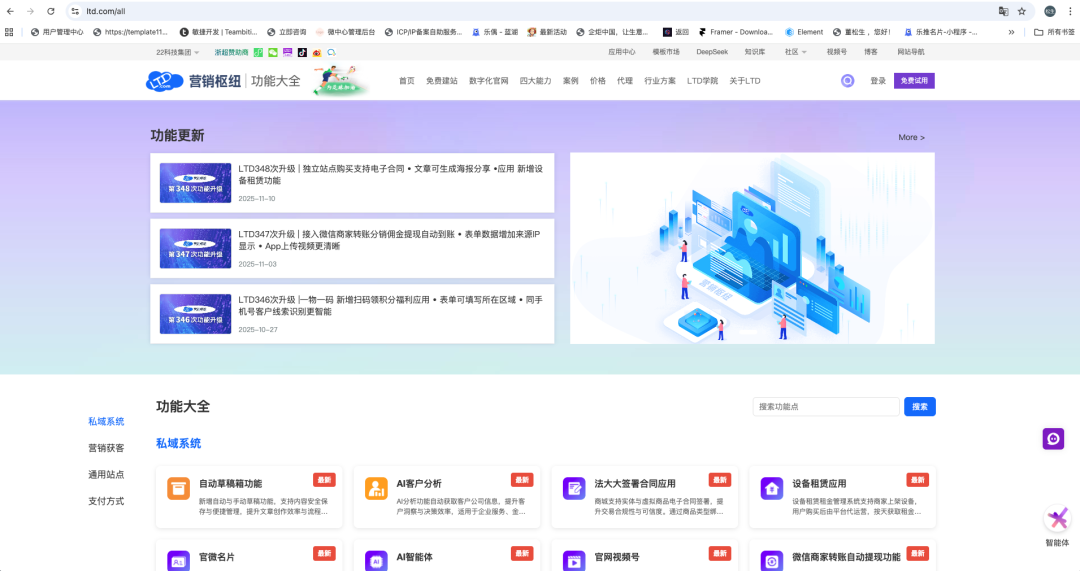Focus the 搜索功能点 input field
Viewport: 1080px width, 571px height.
pyautogui.click(x=826, y=406)
